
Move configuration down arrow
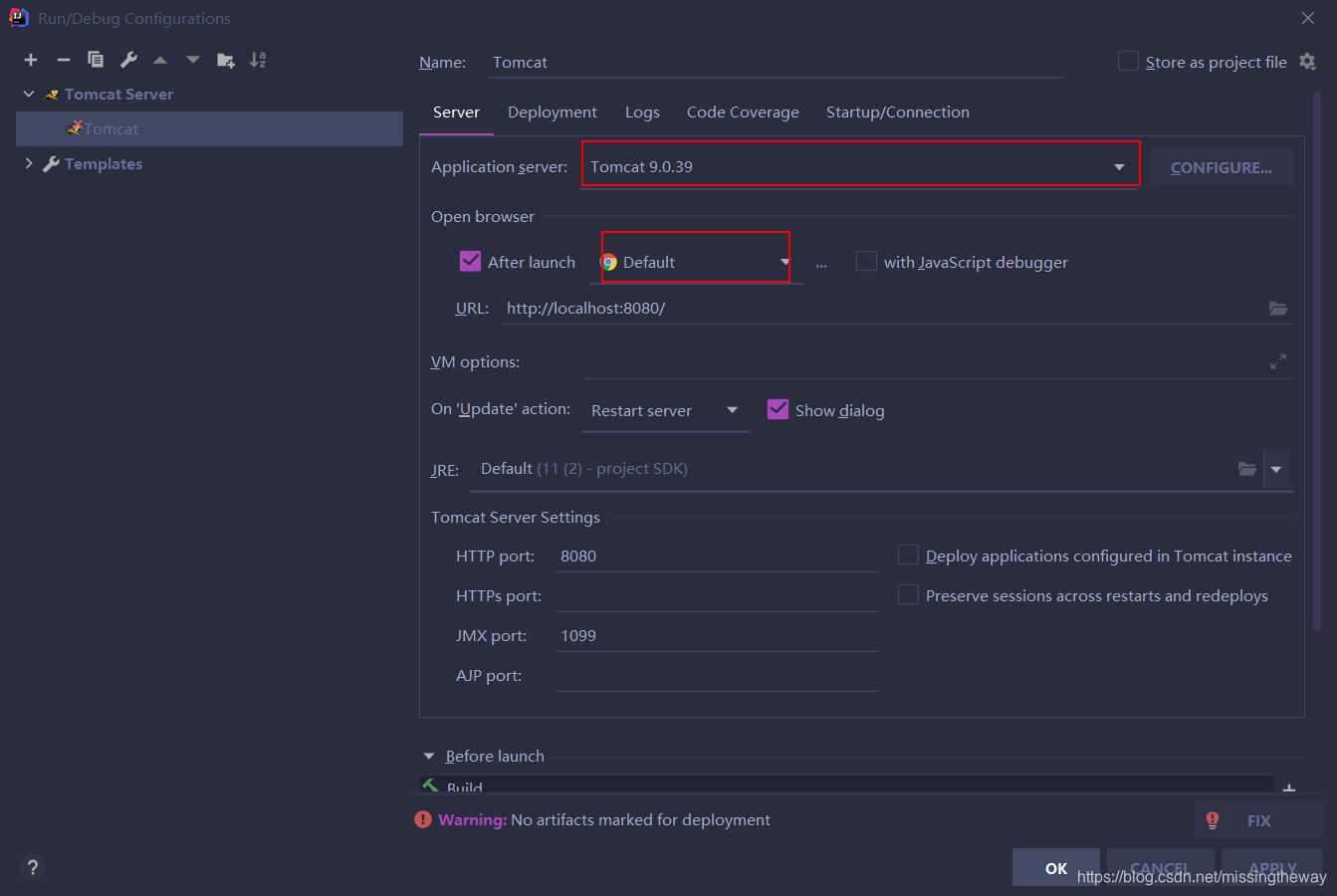[x=193, y=60]
